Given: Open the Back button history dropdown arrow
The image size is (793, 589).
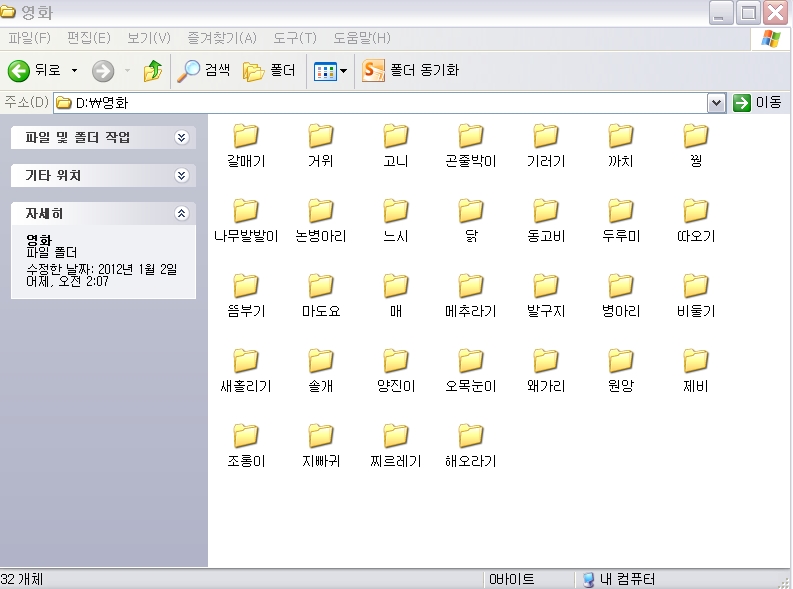Looking at the screenshot, I should click(74, 71).
